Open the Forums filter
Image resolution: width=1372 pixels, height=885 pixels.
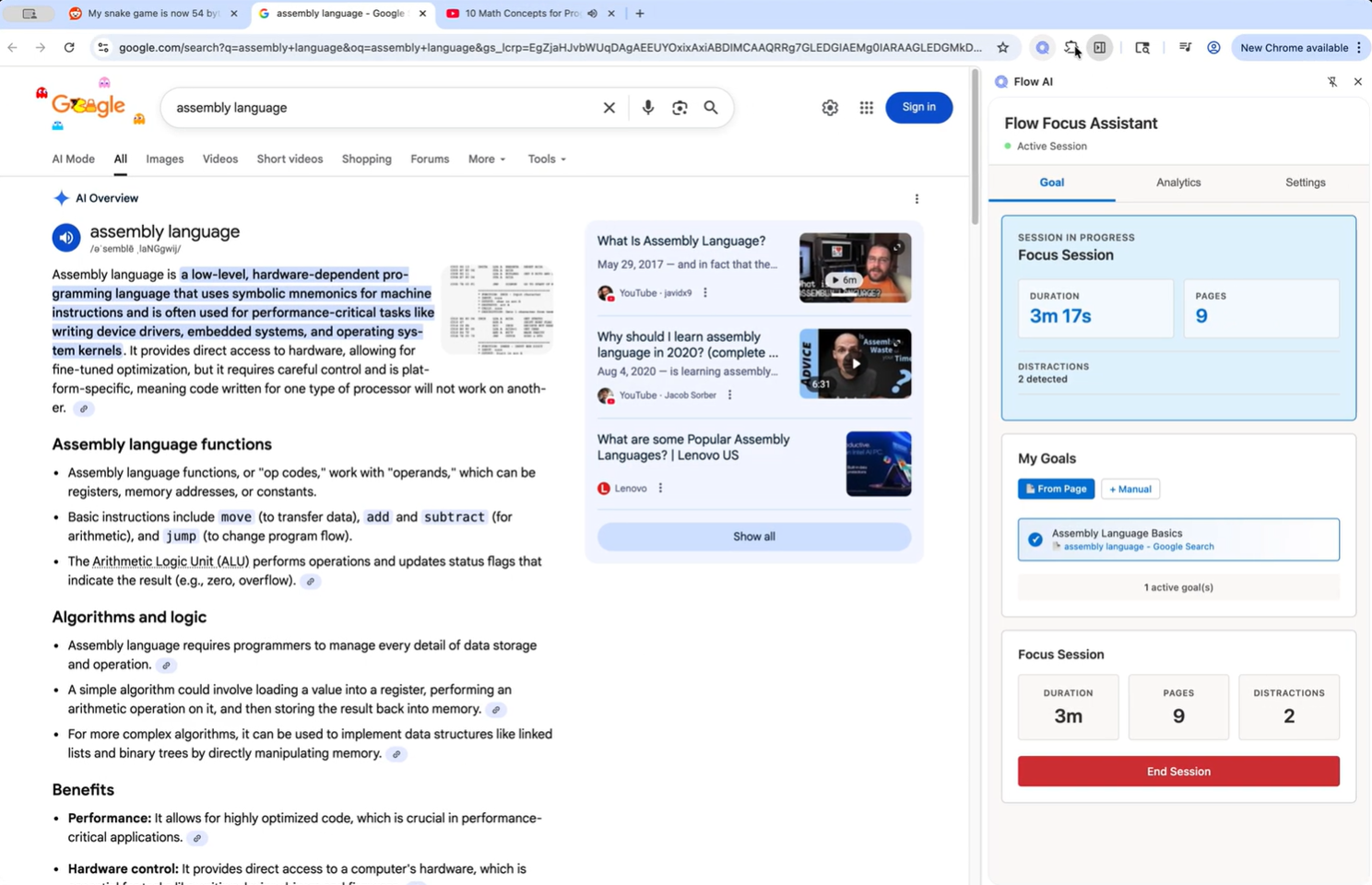click(x=430, y=159)
